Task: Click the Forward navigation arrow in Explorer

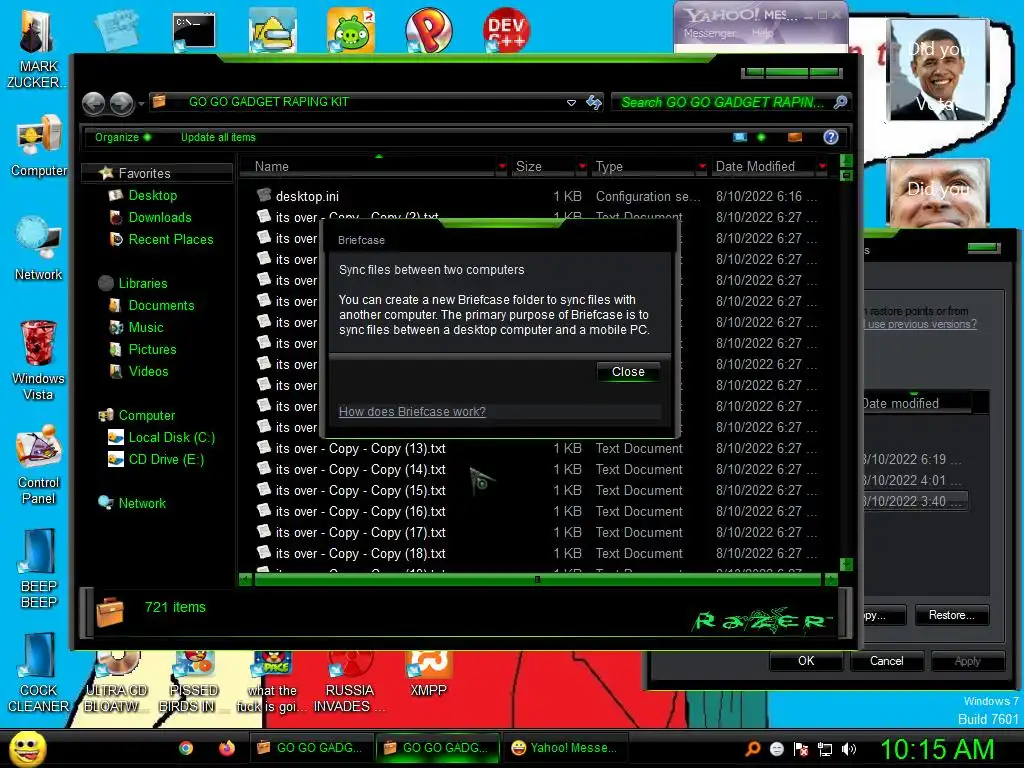Action: [121, 103]
